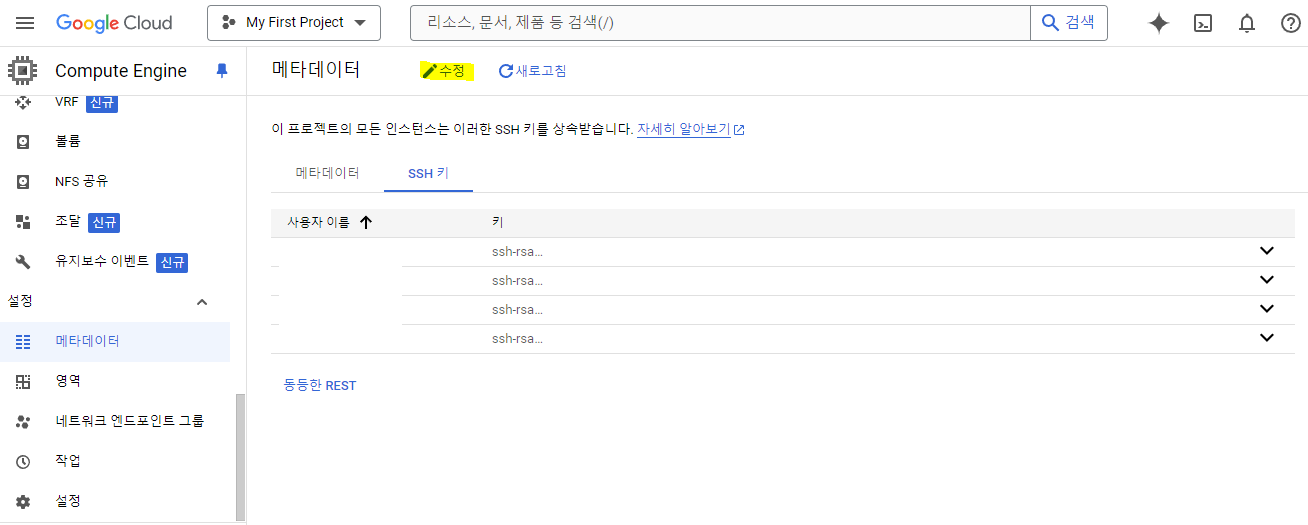Click the 검색 search button
This screenshot has height=525, width=1308.
[1069, 22]
